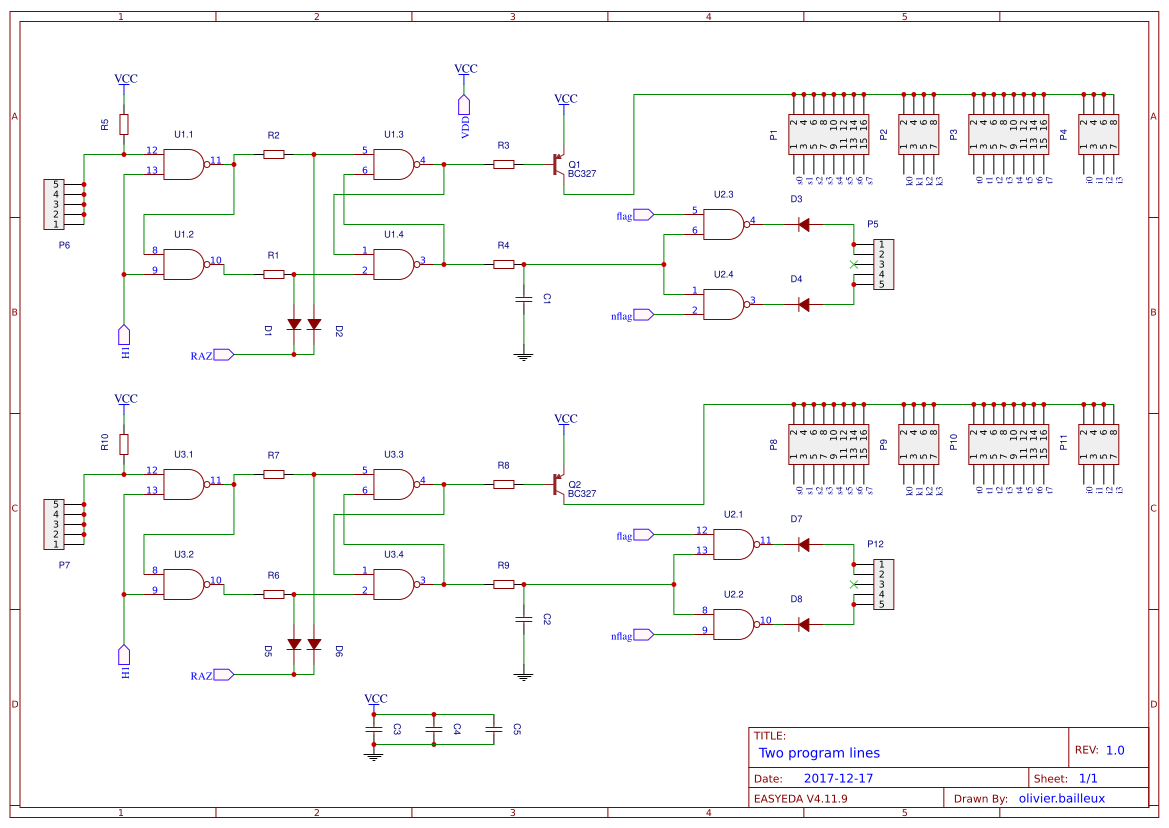Click the olivier.bailleux author link
Viewport: 1169px width, 828px height.
[x=1063, y=797]
